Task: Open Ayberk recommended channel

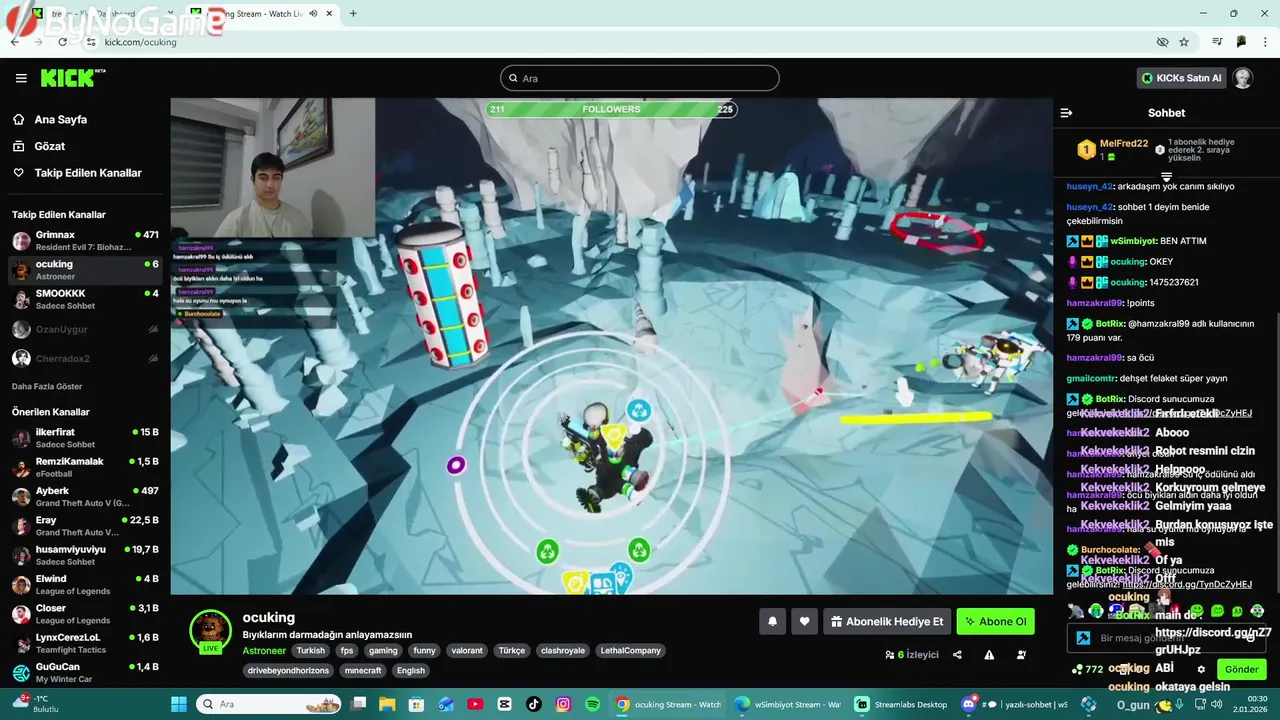Action: [85, 497]
